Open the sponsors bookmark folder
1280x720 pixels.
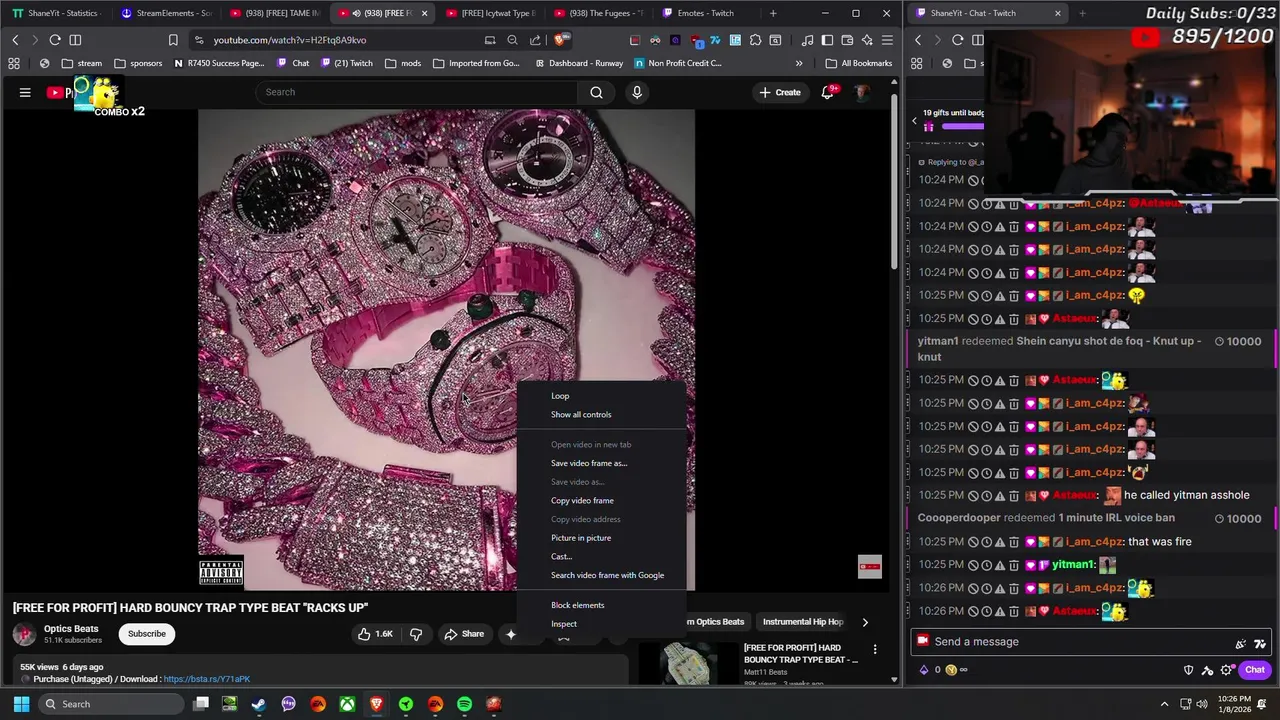point(138,63)
